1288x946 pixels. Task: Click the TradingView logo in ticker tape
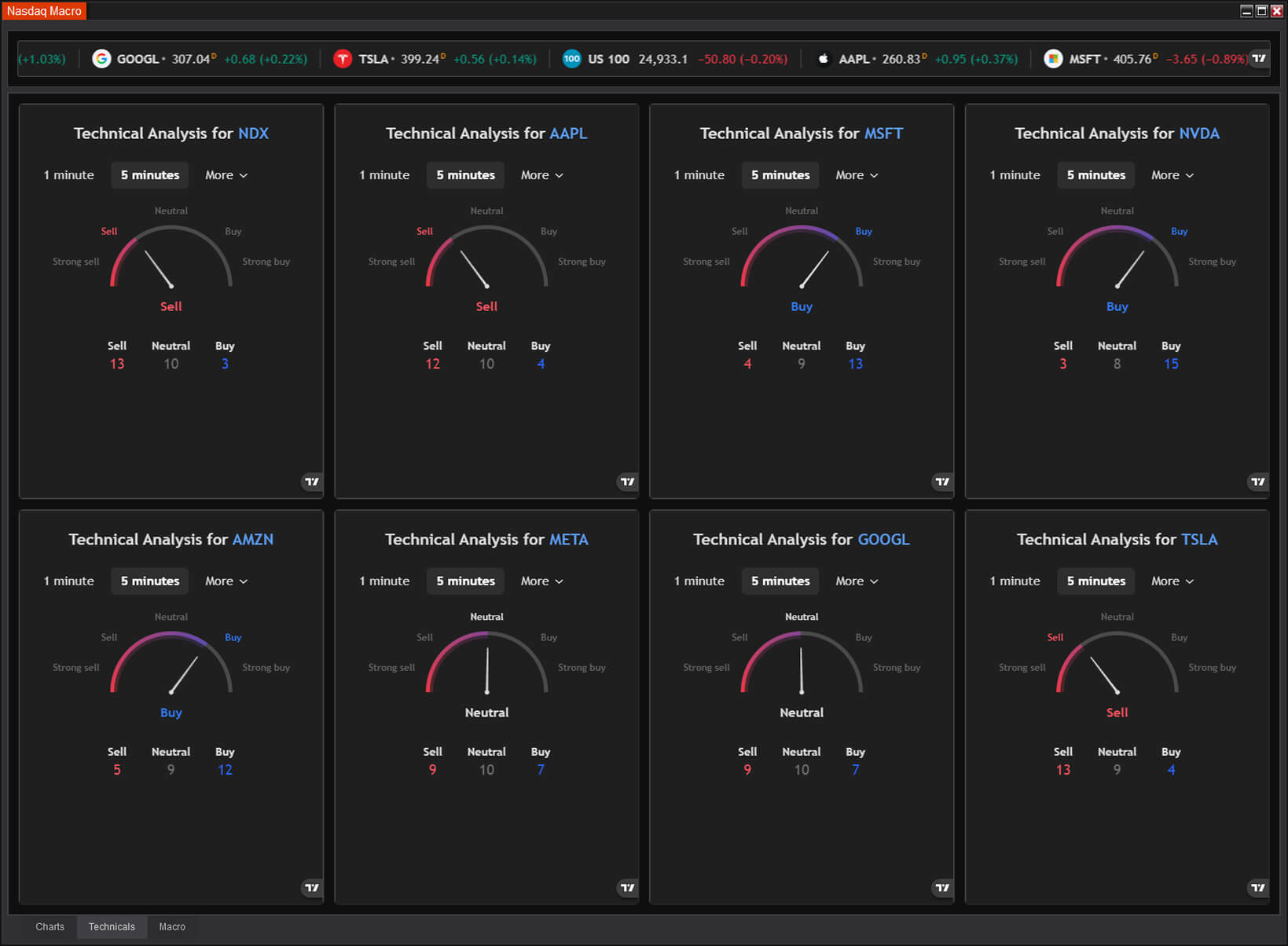pyautogui.click(x=1258, y=58)
